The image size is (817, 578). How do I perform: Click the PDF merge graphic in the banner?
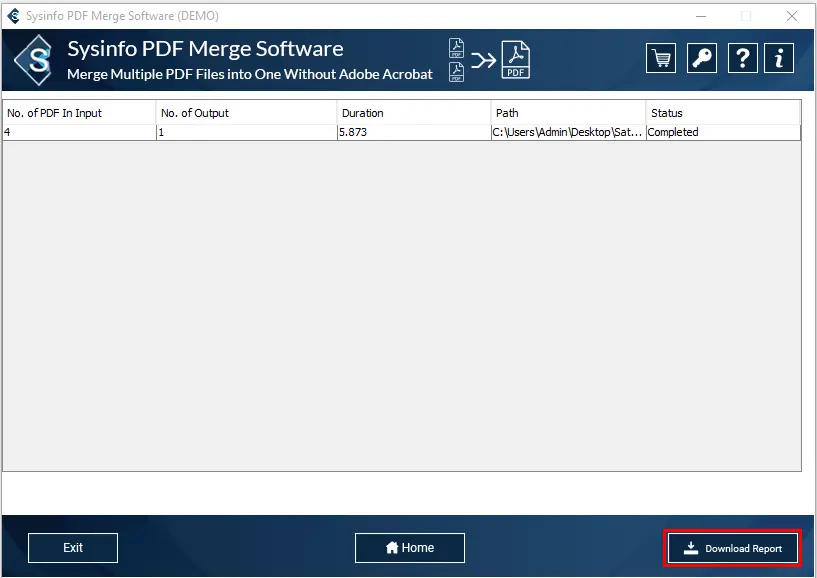[489, 60]
